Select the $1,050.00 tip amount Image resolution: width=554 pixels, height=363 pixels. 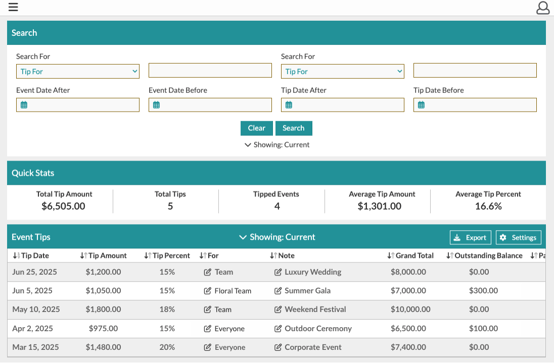click(103, 291)
